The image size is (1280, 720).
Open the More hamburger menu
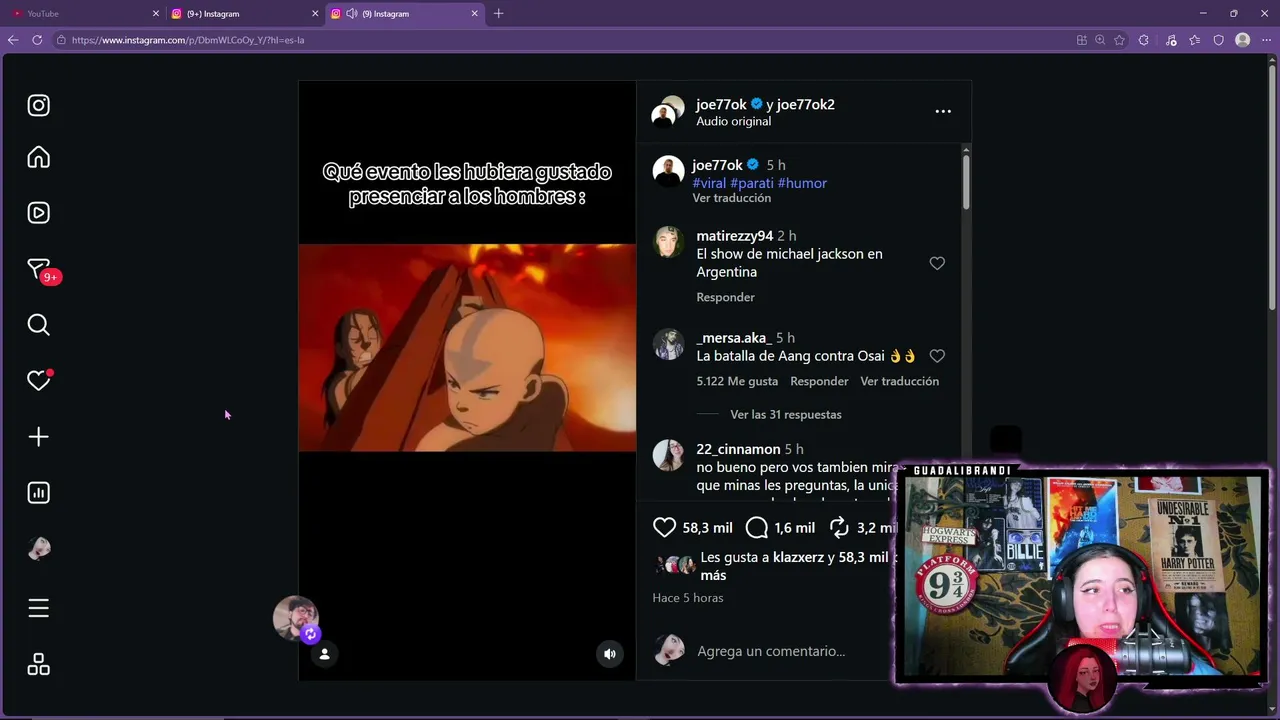click(x=38, y=608)
